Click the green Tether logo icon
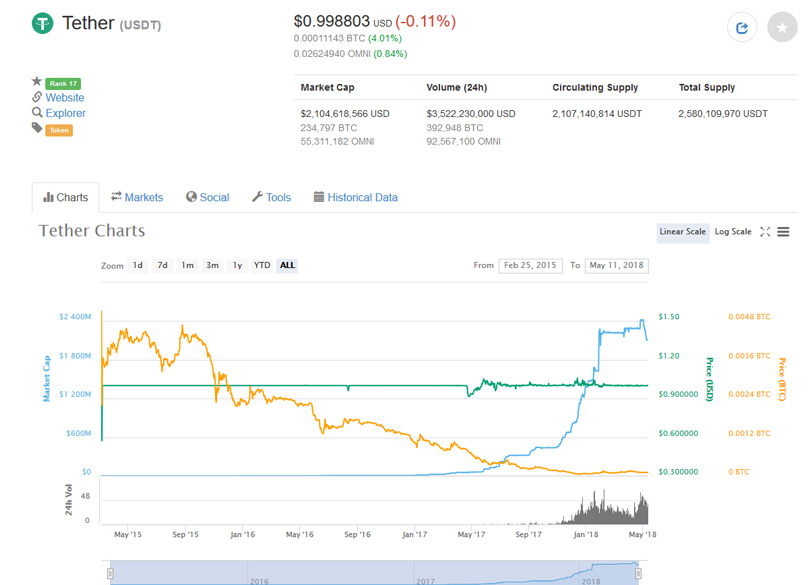Viewport: 808px width, 585px height. 42,23
